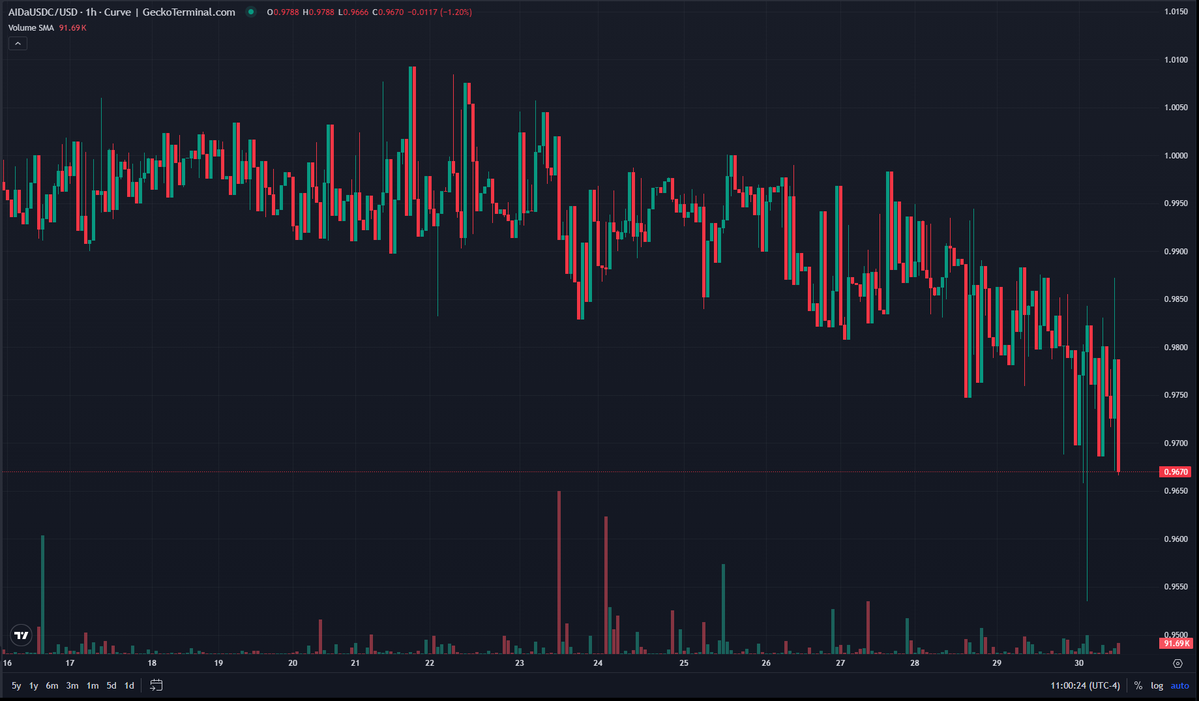1199x701 pixels.
Task: Click the TradingView logo icon
Action: tap(20, 635)
